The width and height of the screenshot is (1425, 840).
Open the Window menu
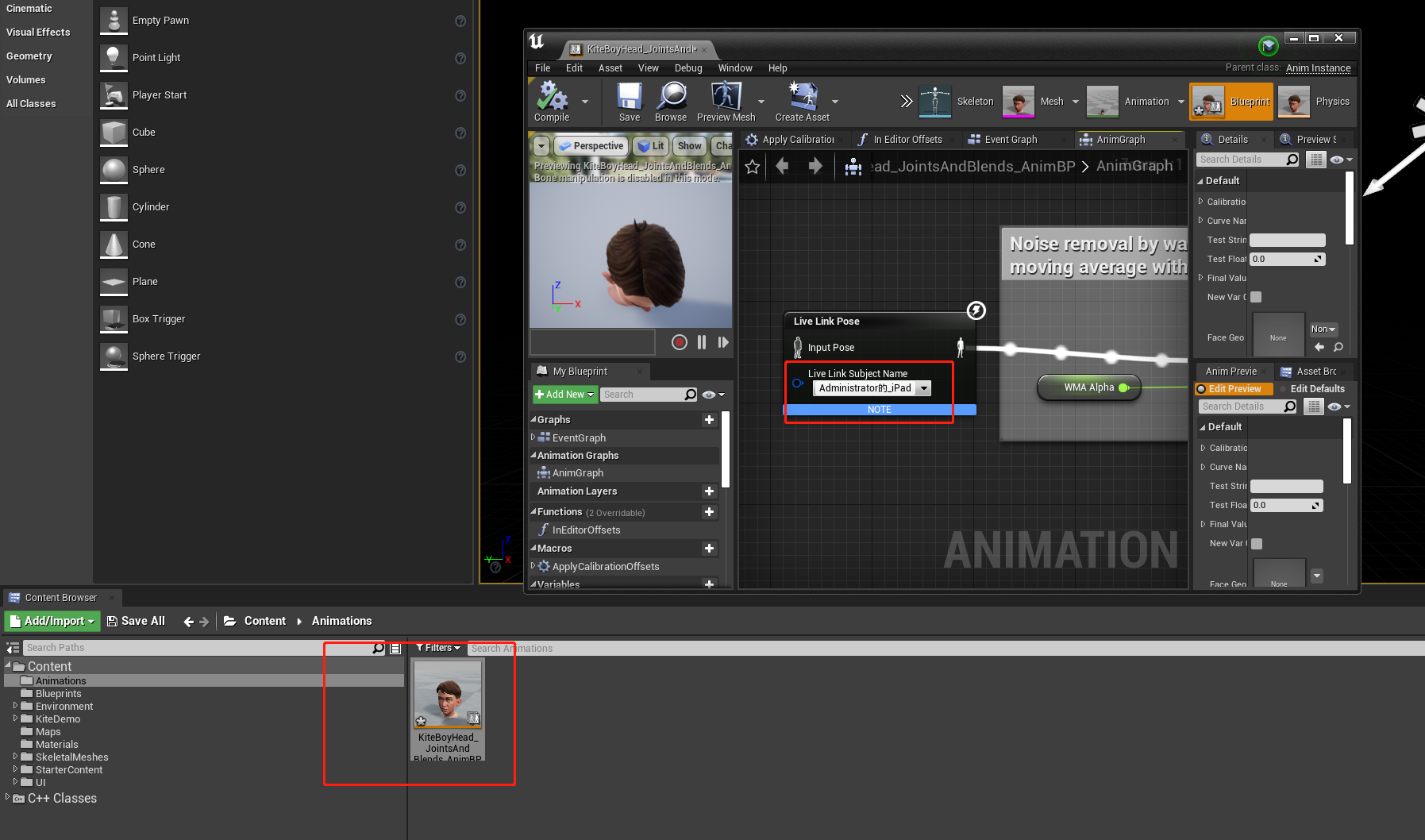[x=734, y=68]
